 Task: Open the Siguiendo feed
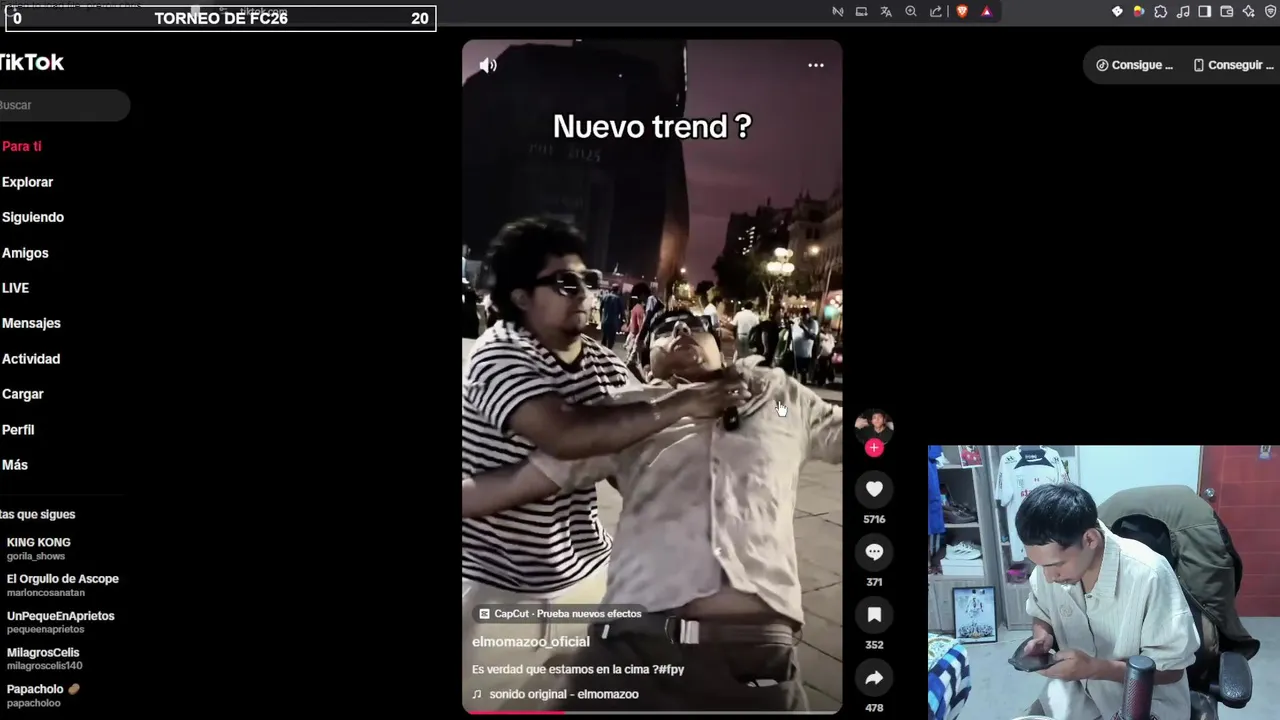point(32,217)
